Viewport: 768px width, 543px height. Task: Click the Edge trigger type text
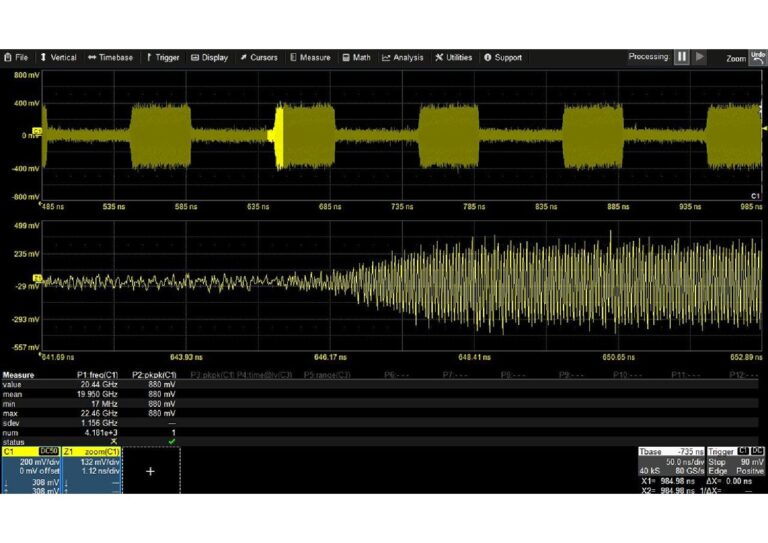(x=716, y=471)
